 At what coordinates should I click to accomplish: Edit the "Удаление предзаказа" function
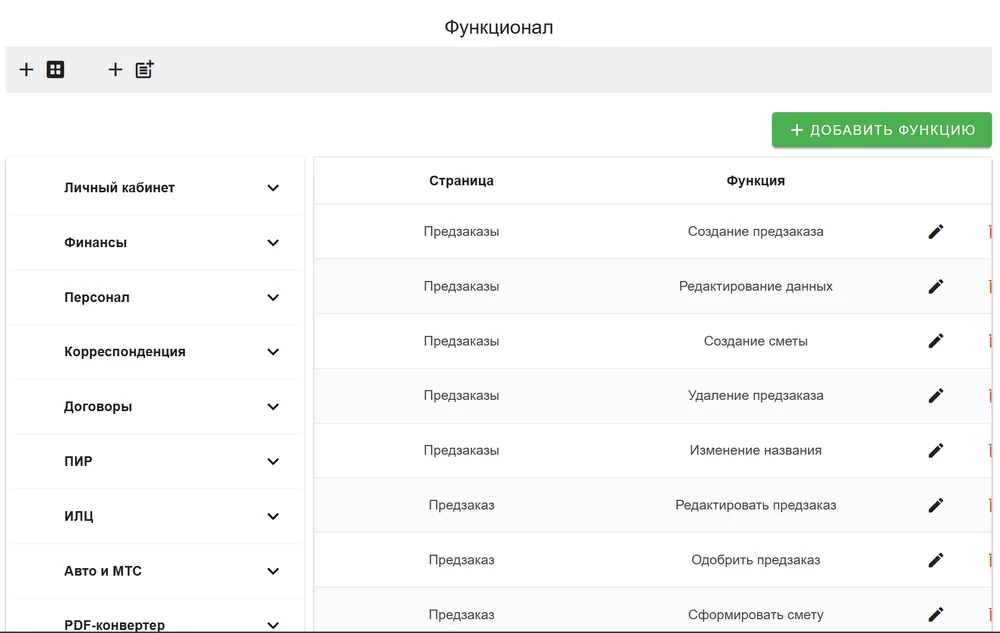click(936, 395)
